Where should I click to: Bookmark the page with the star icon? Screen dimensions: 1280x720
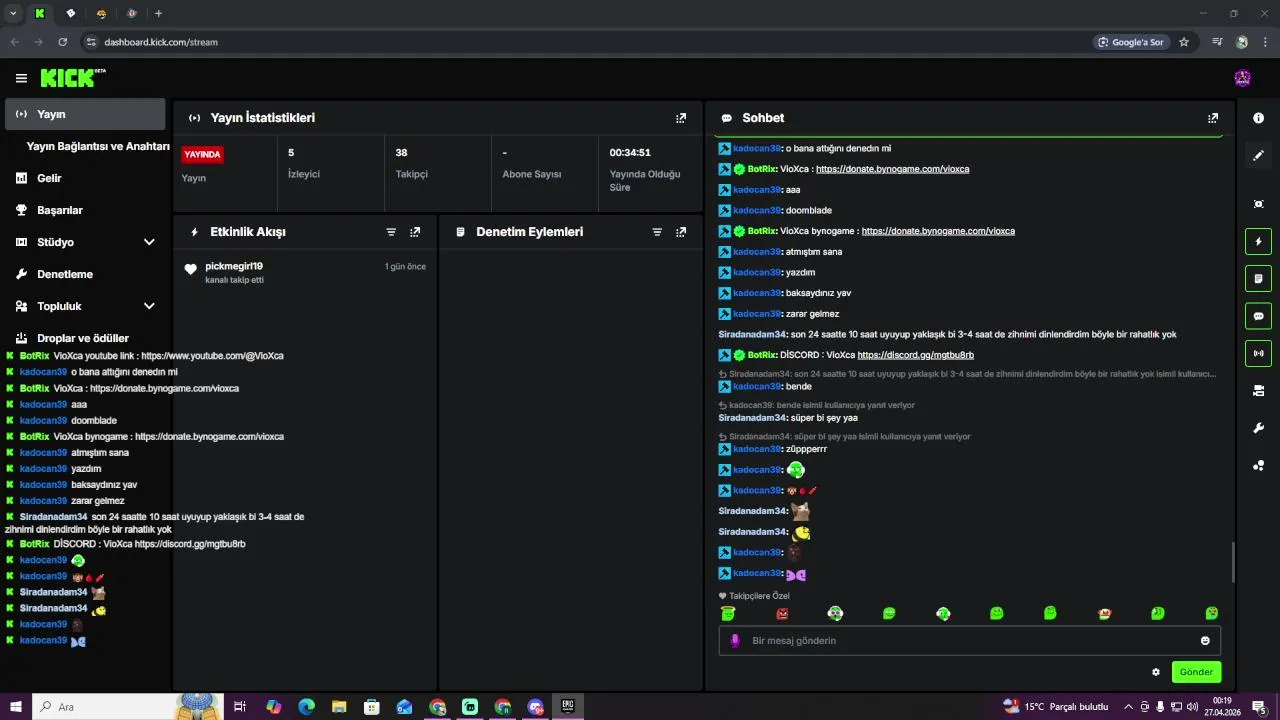[x=1184, y=42]
